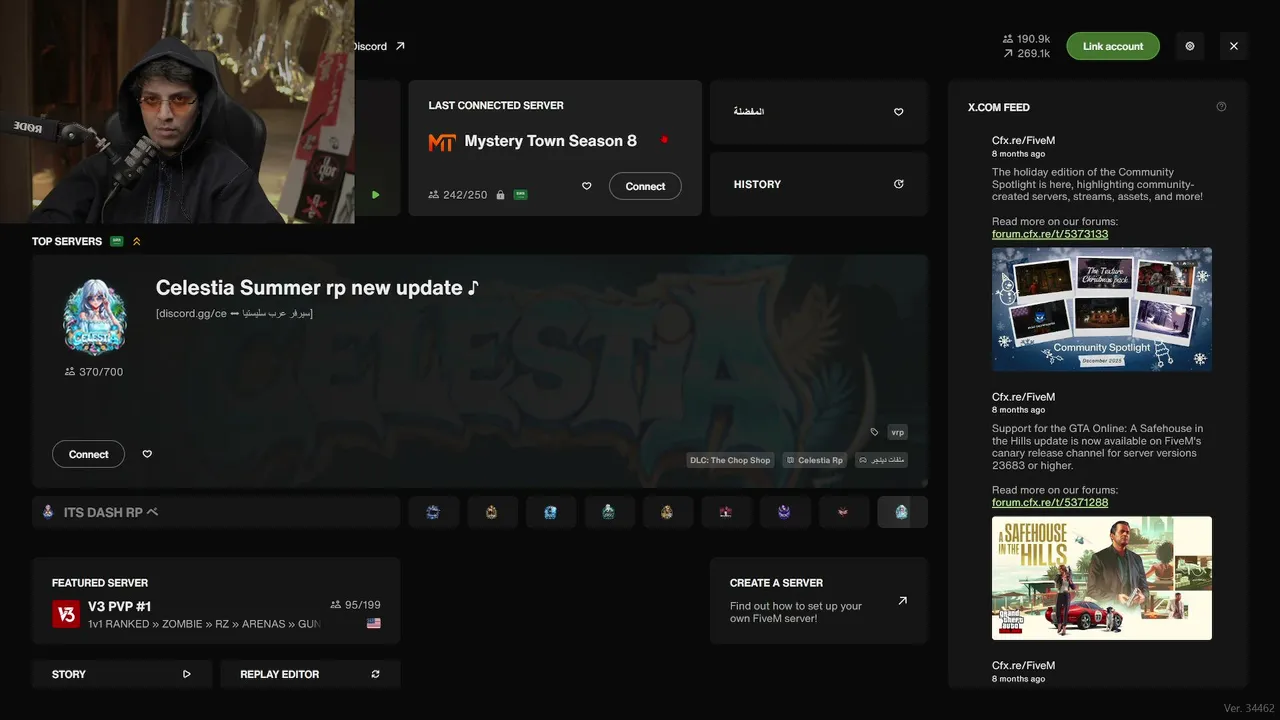1280x720 pixels.
Task: Connect to Mystery Town Season 8
Action: click(x=645, y=186)
